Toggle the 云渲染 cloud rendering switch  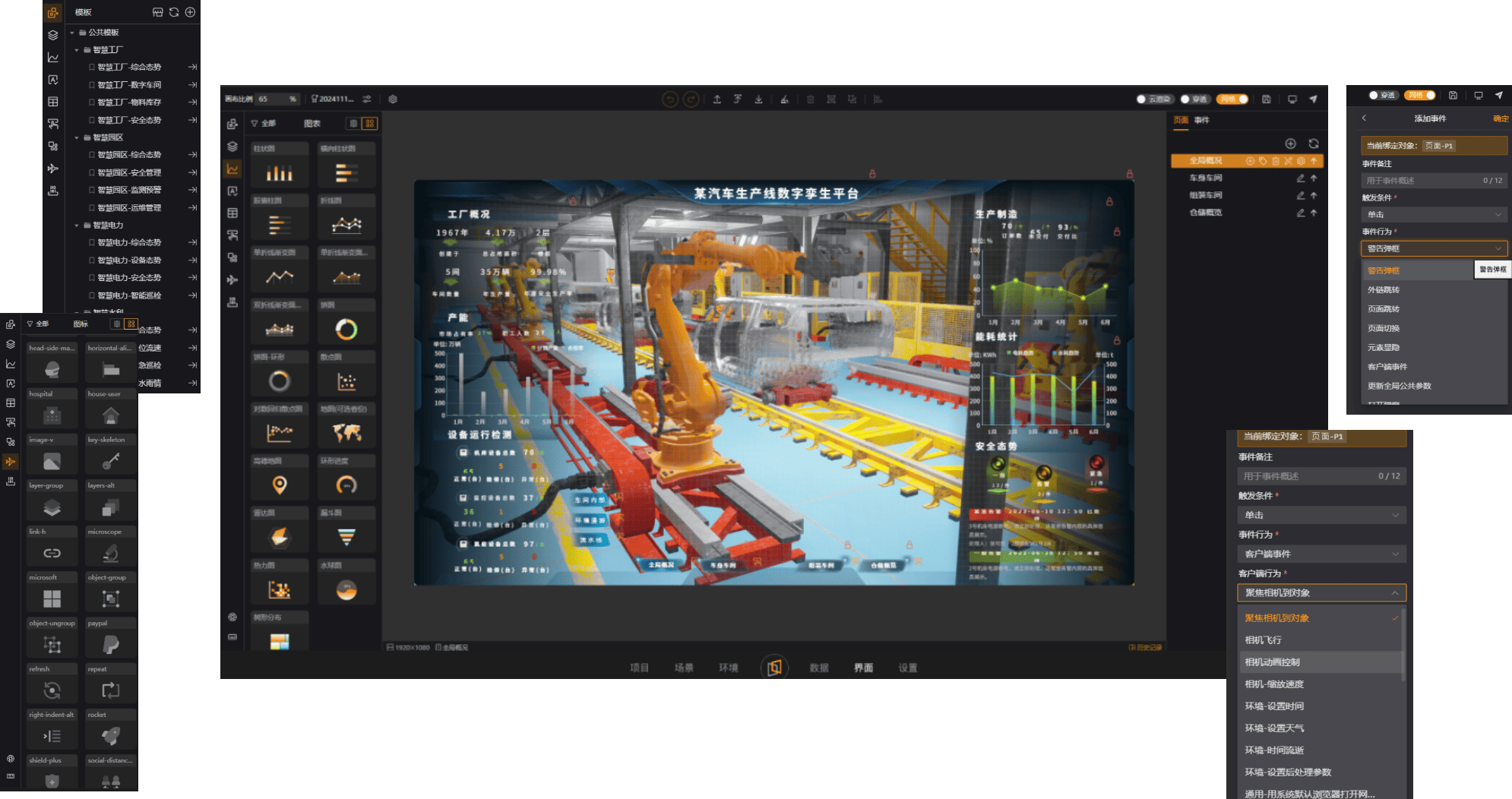tap(1153, 99)
